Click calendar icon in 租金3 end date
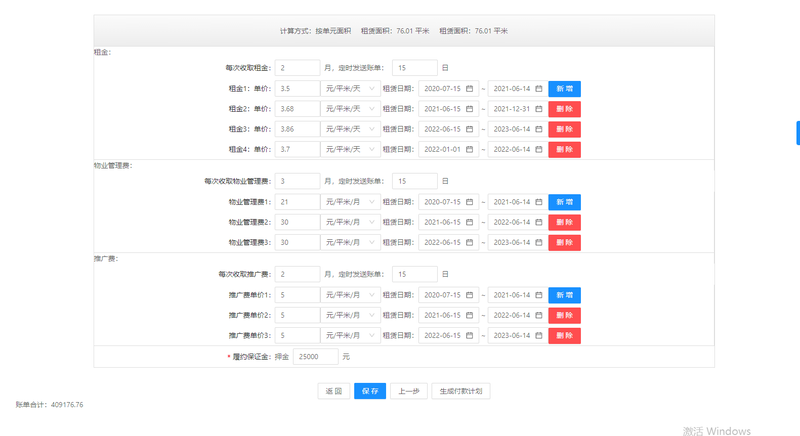The width and height of the screenshot is (800, 436). pos(538,129)
